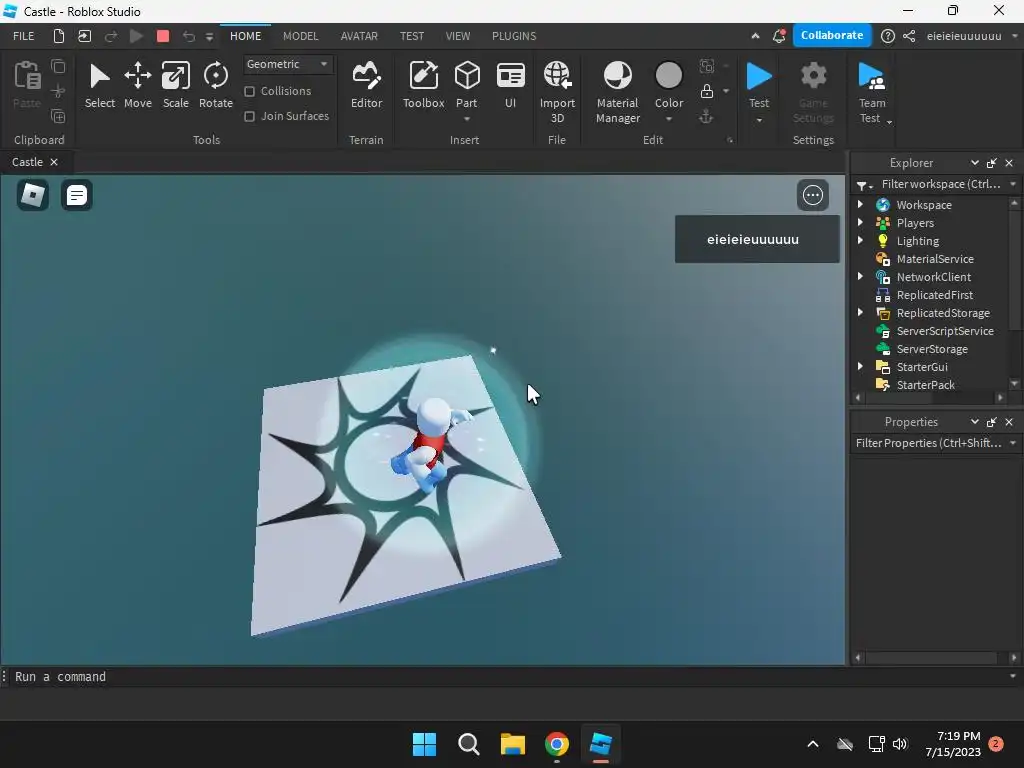The height and width of the screenshot is (768, 1024).
Task: Select StarterPack in Explorer
Action: [x=925, y=385]
